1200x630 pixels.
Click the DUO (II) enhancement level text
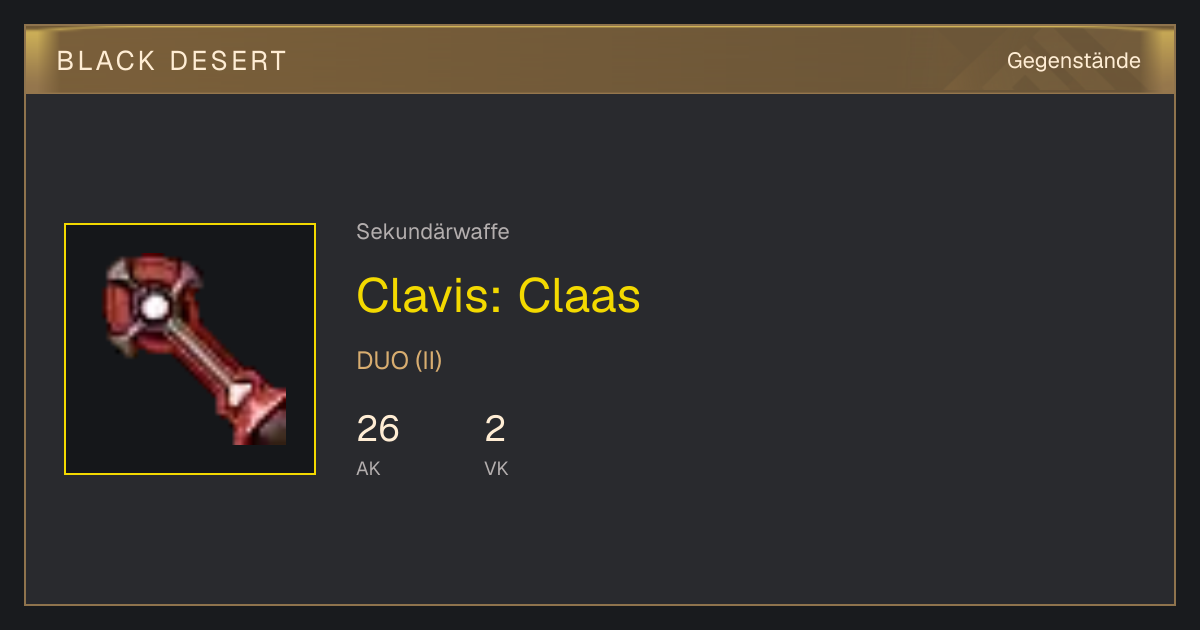coord(399,361)
